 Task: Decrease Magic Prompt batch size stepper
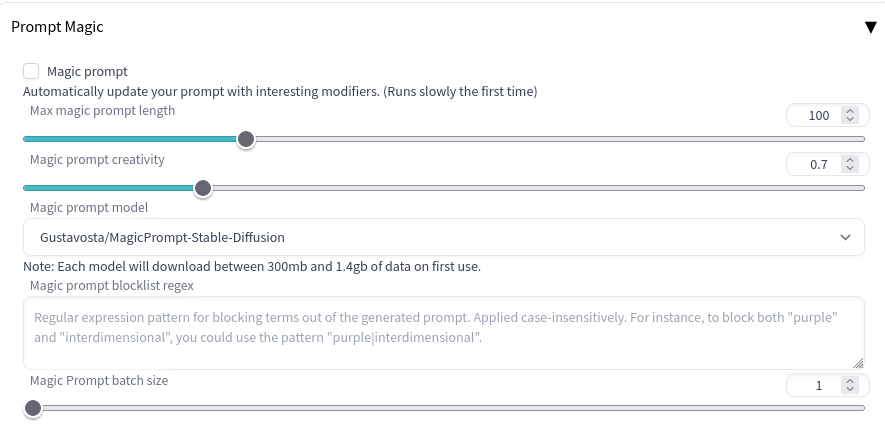[x=850, y=389]
